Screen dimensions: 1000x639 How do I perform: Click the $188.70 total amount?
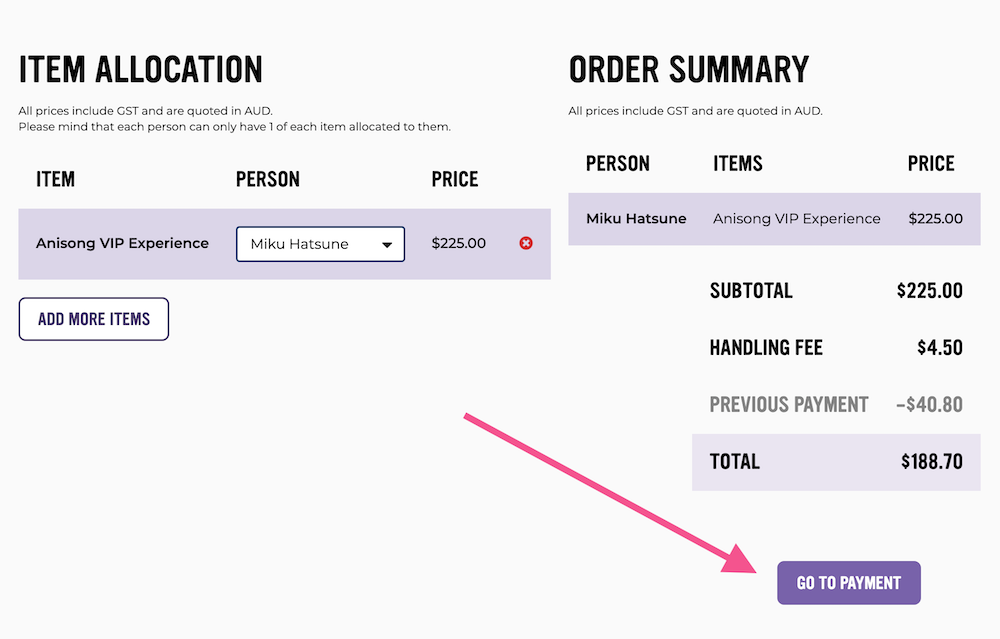(932, 461)
